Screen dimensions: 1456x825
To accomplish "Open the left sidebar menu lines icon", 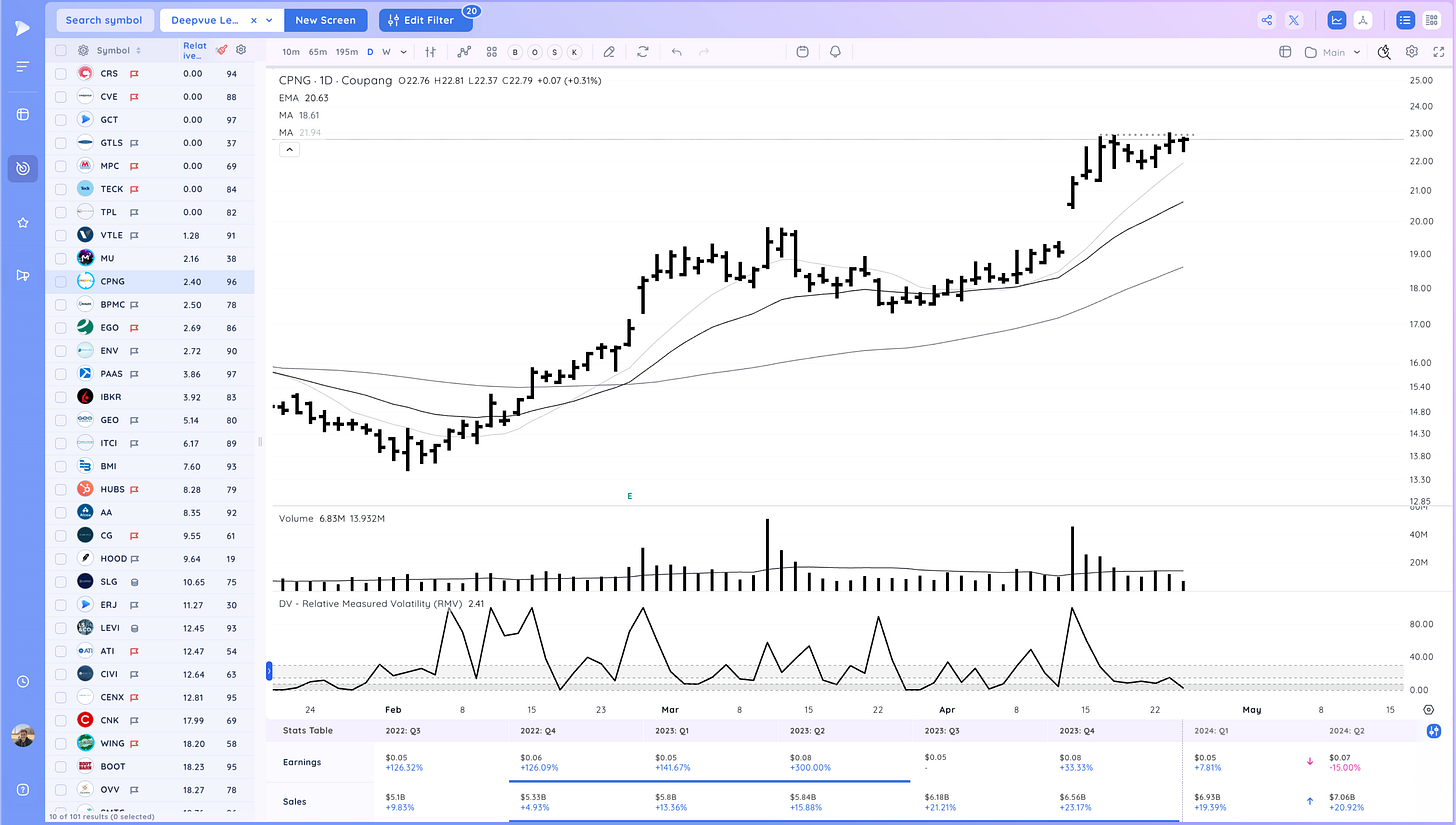I will click(x=22, y=67).
